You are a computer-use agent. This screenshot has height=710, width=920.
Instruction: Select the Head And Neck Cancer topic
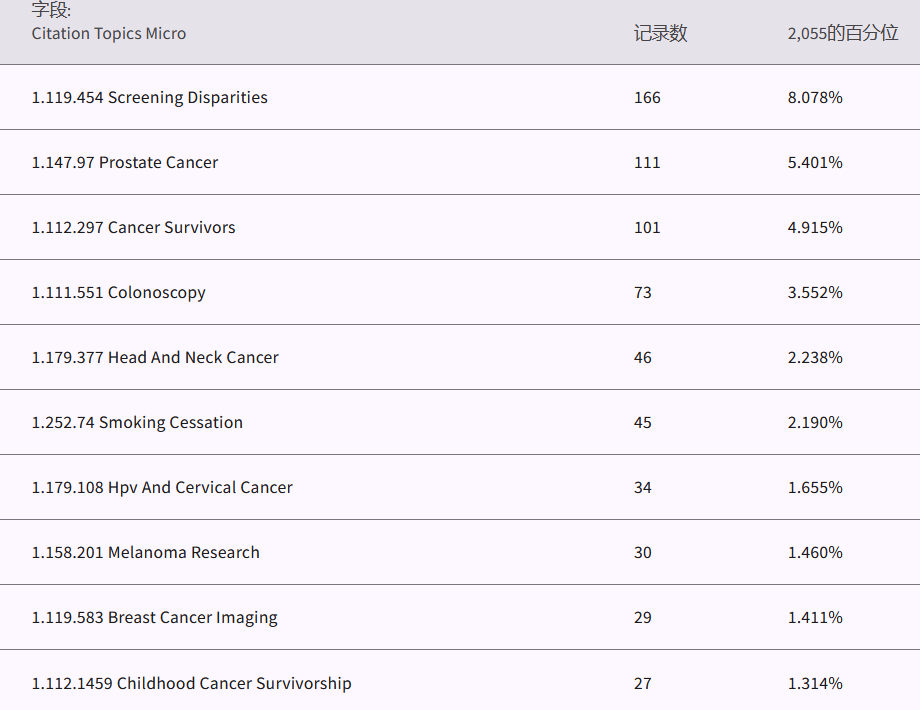tap(155, 357)
